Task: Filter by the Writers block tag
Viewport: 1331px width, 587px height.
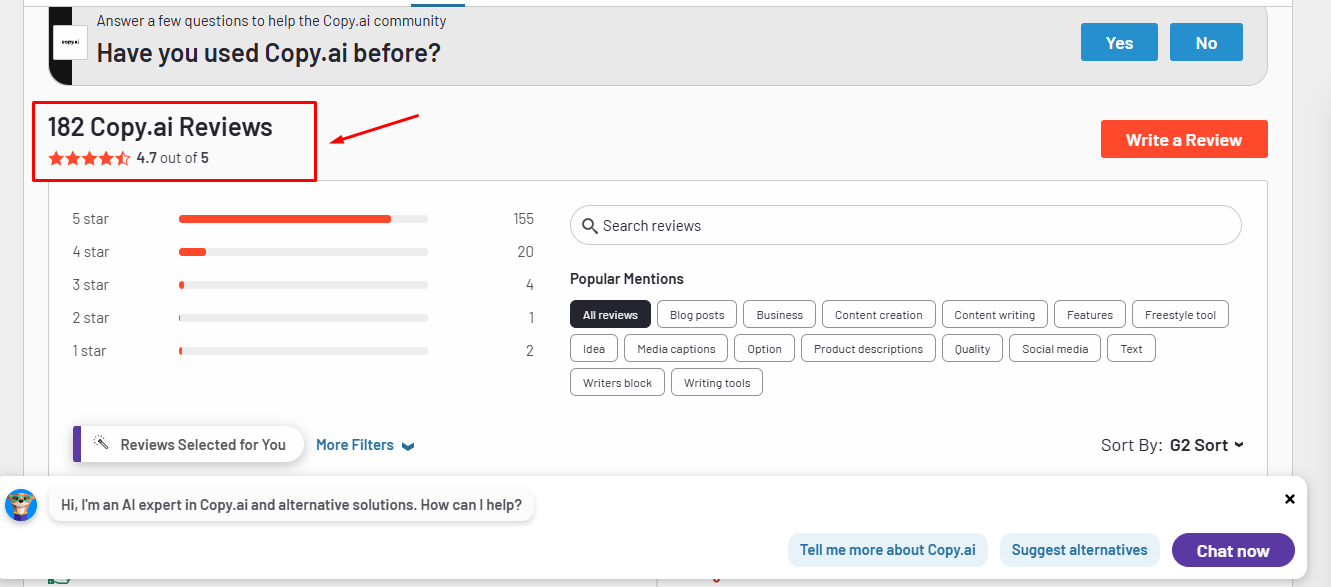Action: [617, 382]
